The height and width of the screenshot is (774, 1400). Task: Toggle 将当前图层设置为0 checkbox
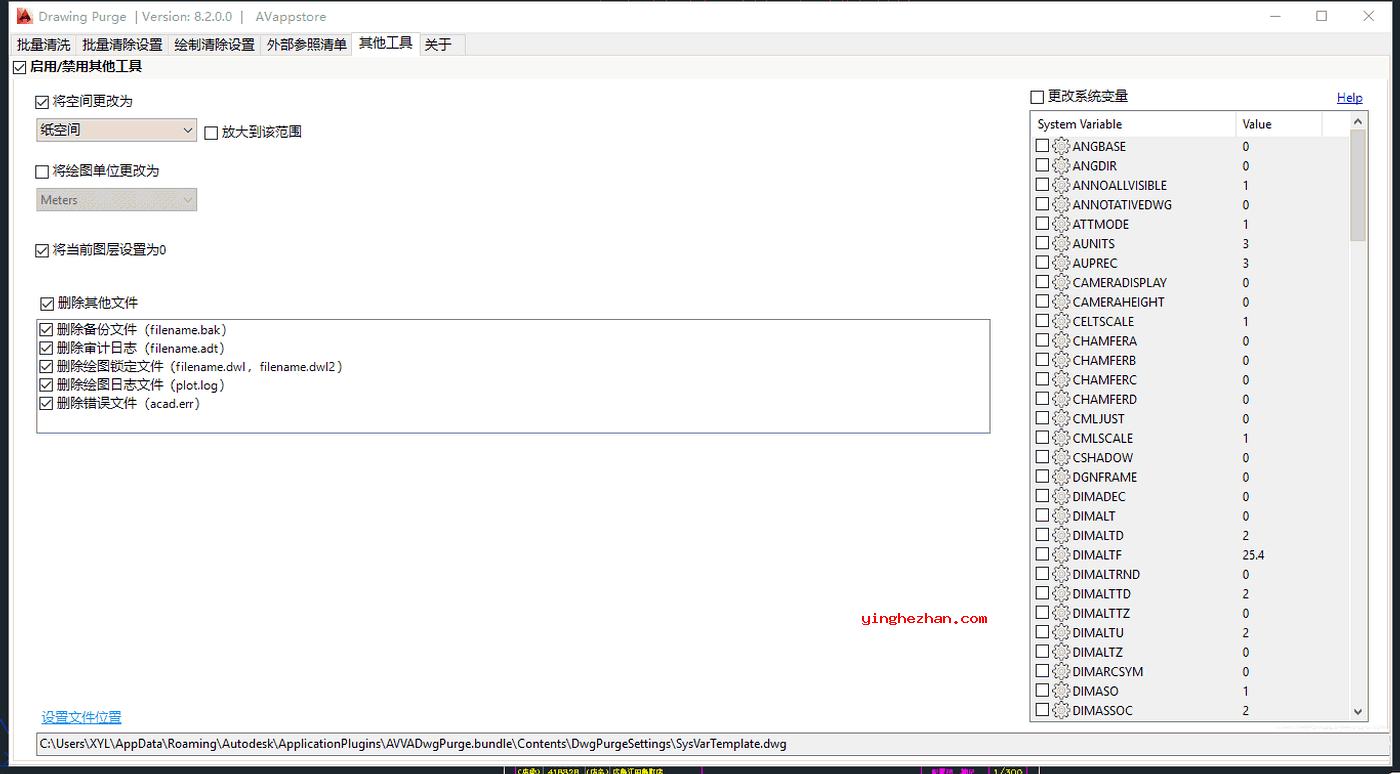[x=42, y=250]
